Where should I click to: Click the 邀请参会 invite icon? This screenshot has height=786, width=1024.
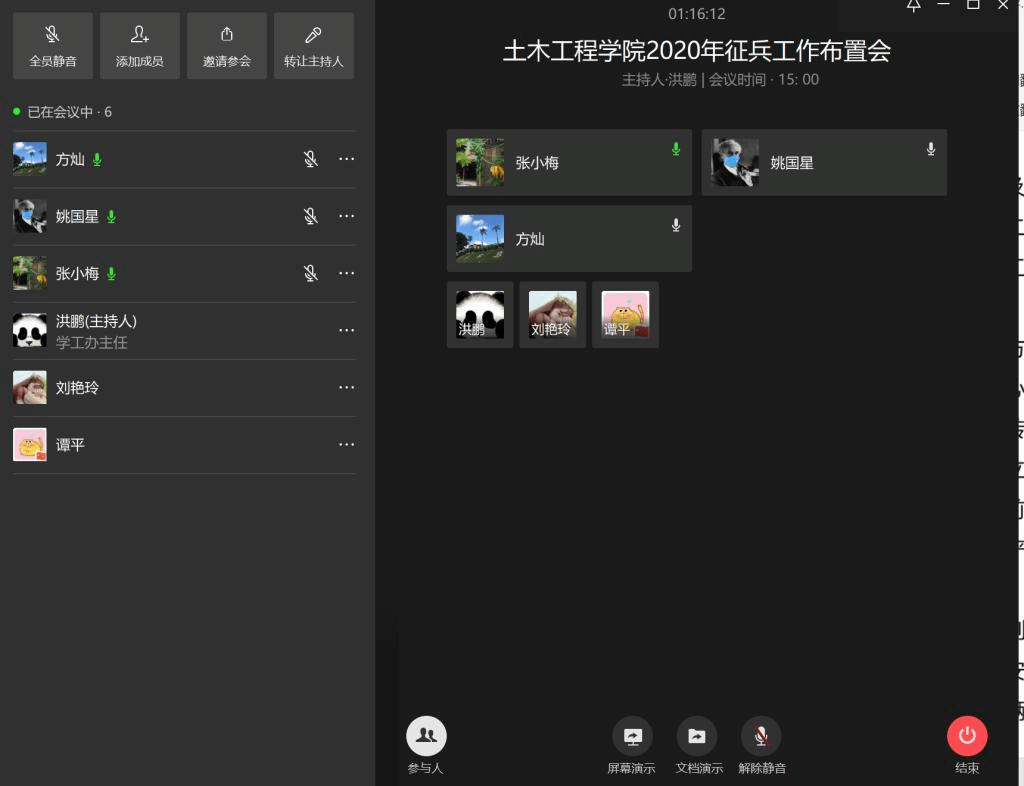click(227, 46)
